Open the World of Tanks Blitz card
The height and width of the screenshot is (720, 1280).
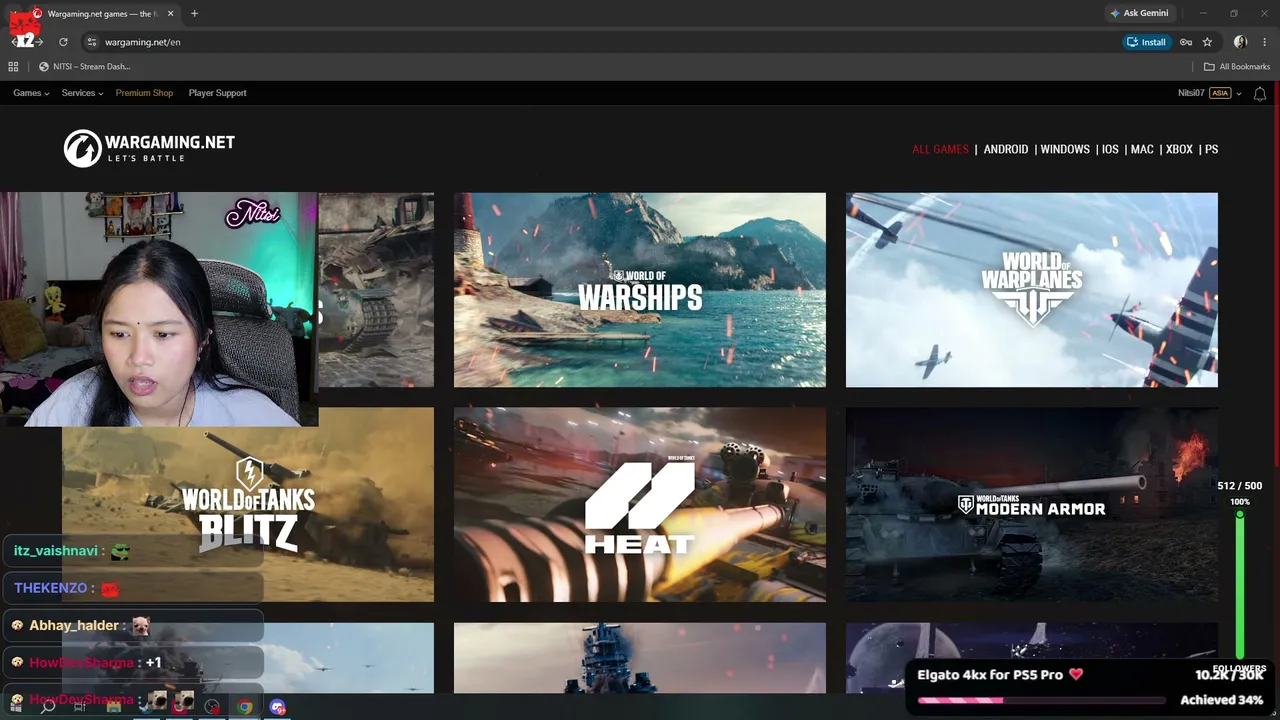248,504
